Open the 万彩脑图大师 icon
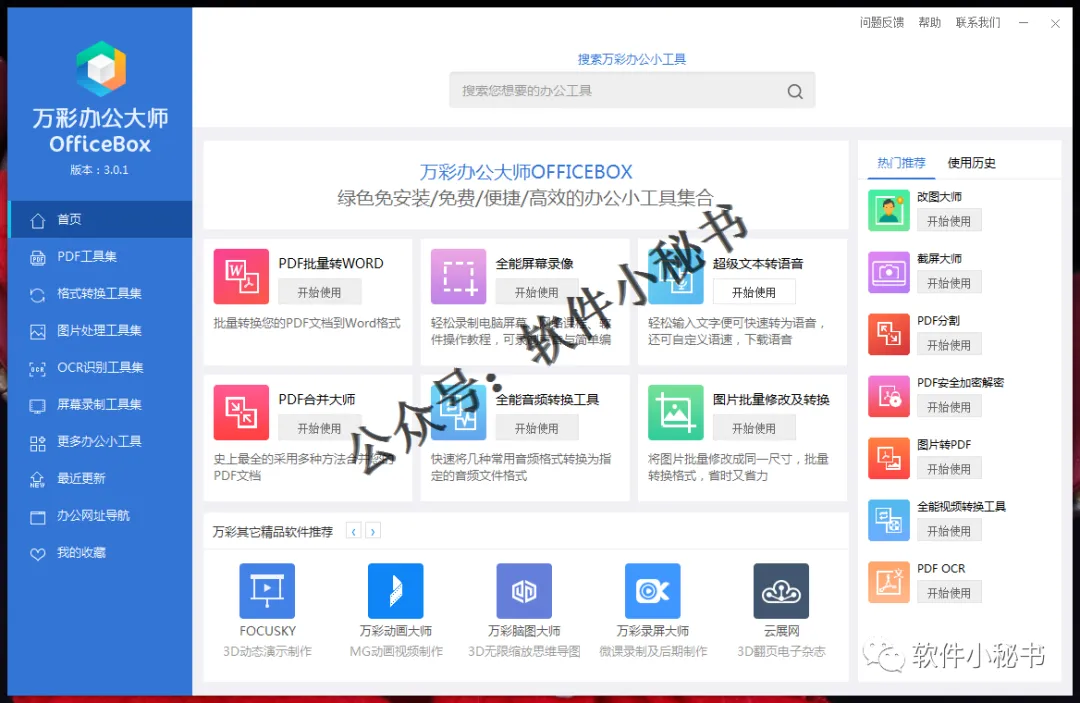 [x=524, y=591]
